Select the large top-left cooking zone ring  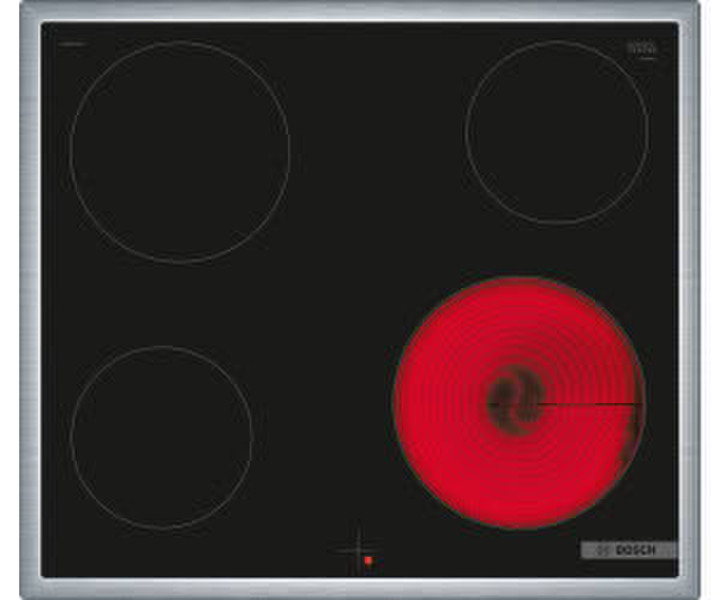[x=180, y=152]
